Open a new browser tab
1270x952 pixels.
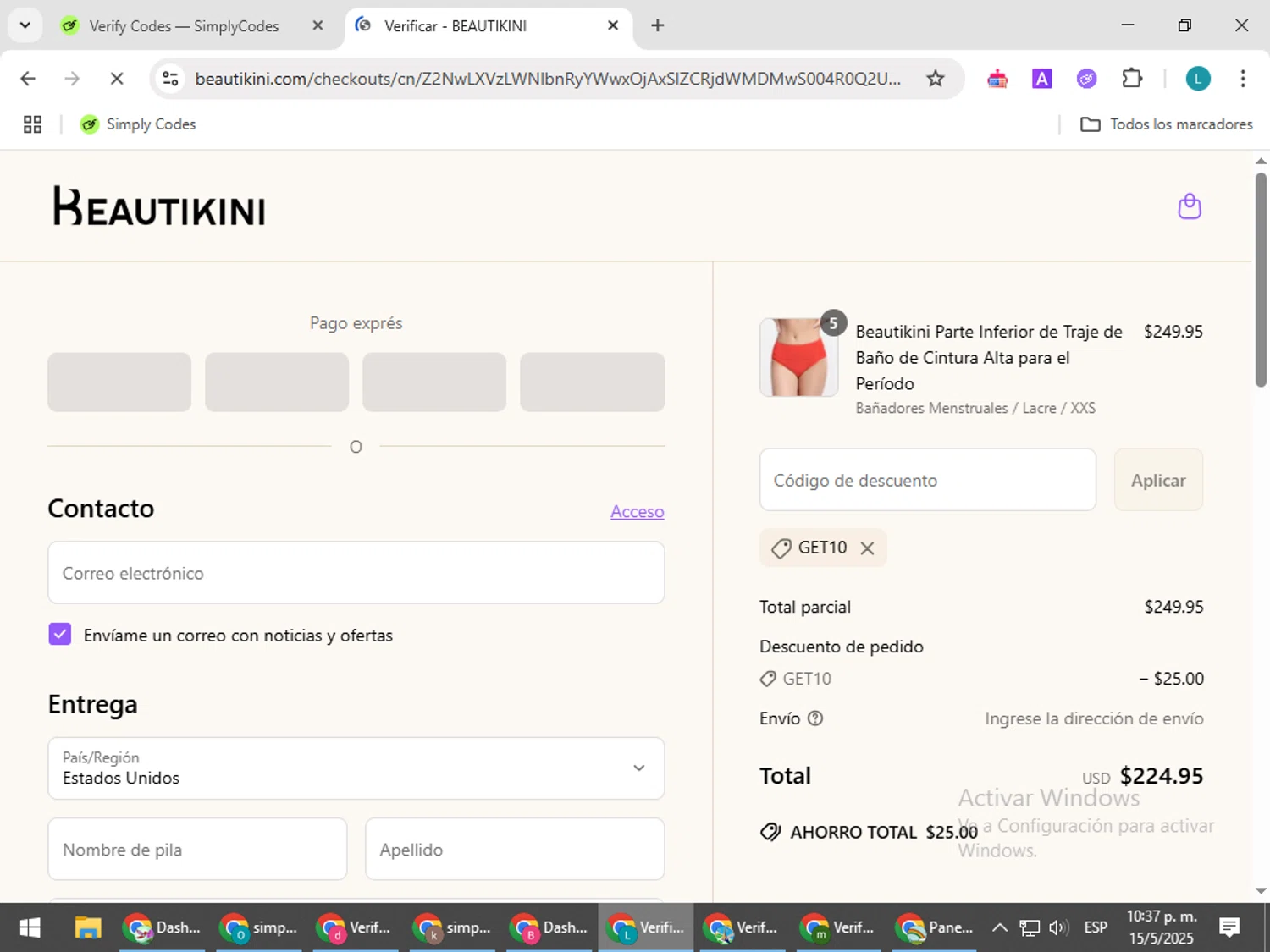(x=657, y=25)
